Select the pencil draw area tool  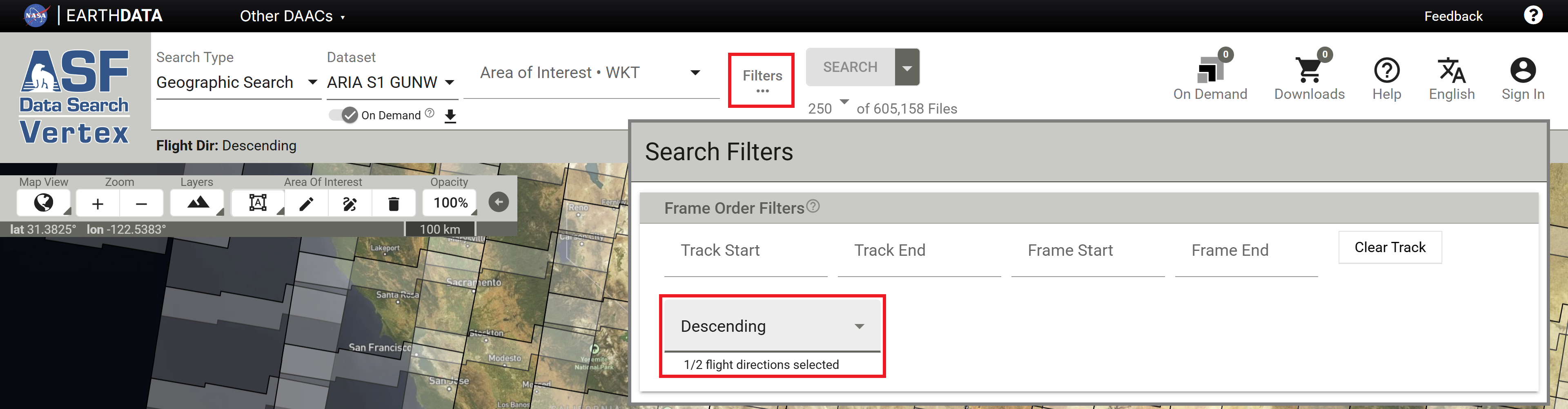click(x=306, y=203)
